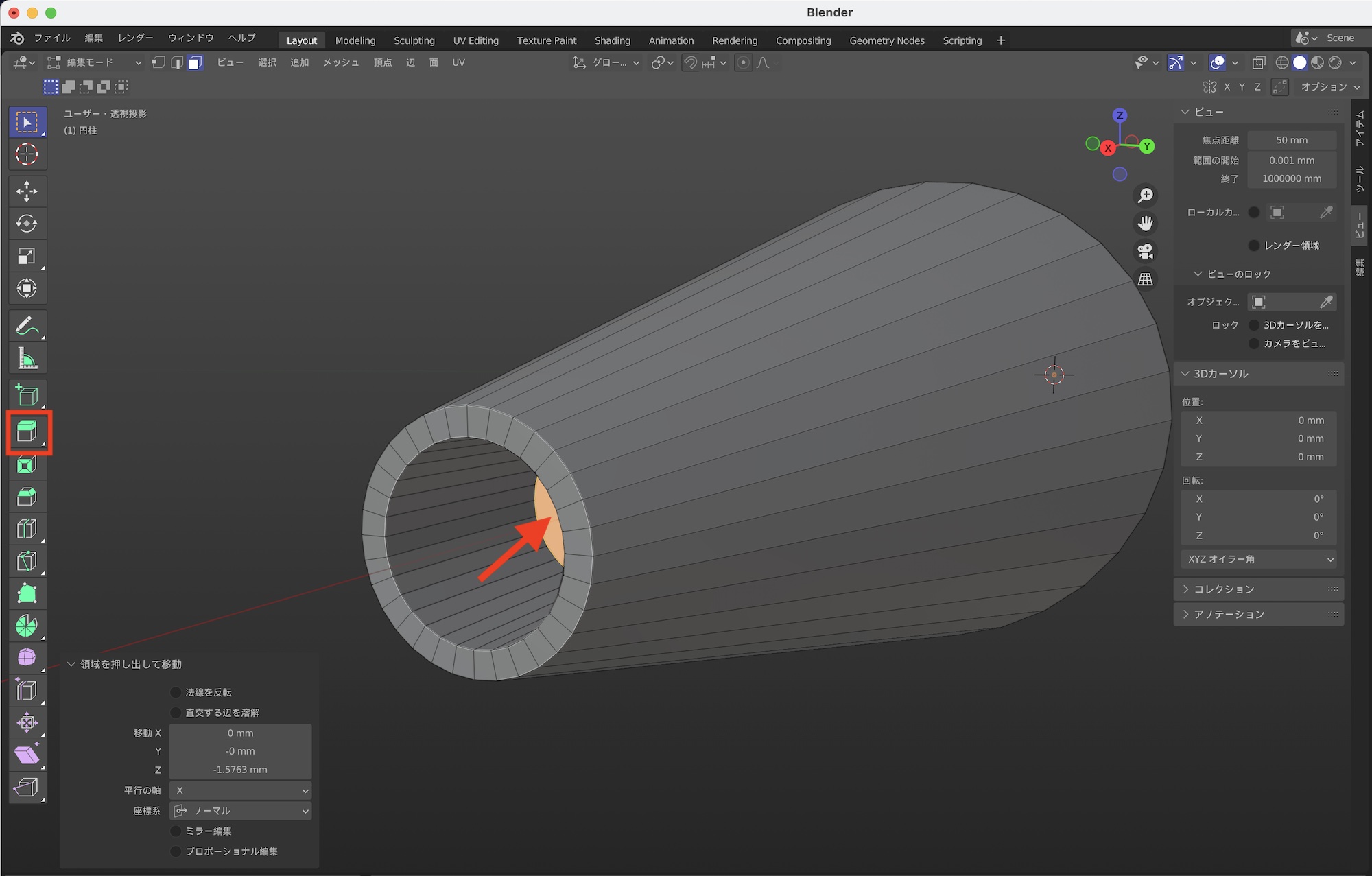Click the 焦点距離 50 mm field
Image resolution: width=1372 pixels, height=876 pixels.
click(x=1291, y=140)
